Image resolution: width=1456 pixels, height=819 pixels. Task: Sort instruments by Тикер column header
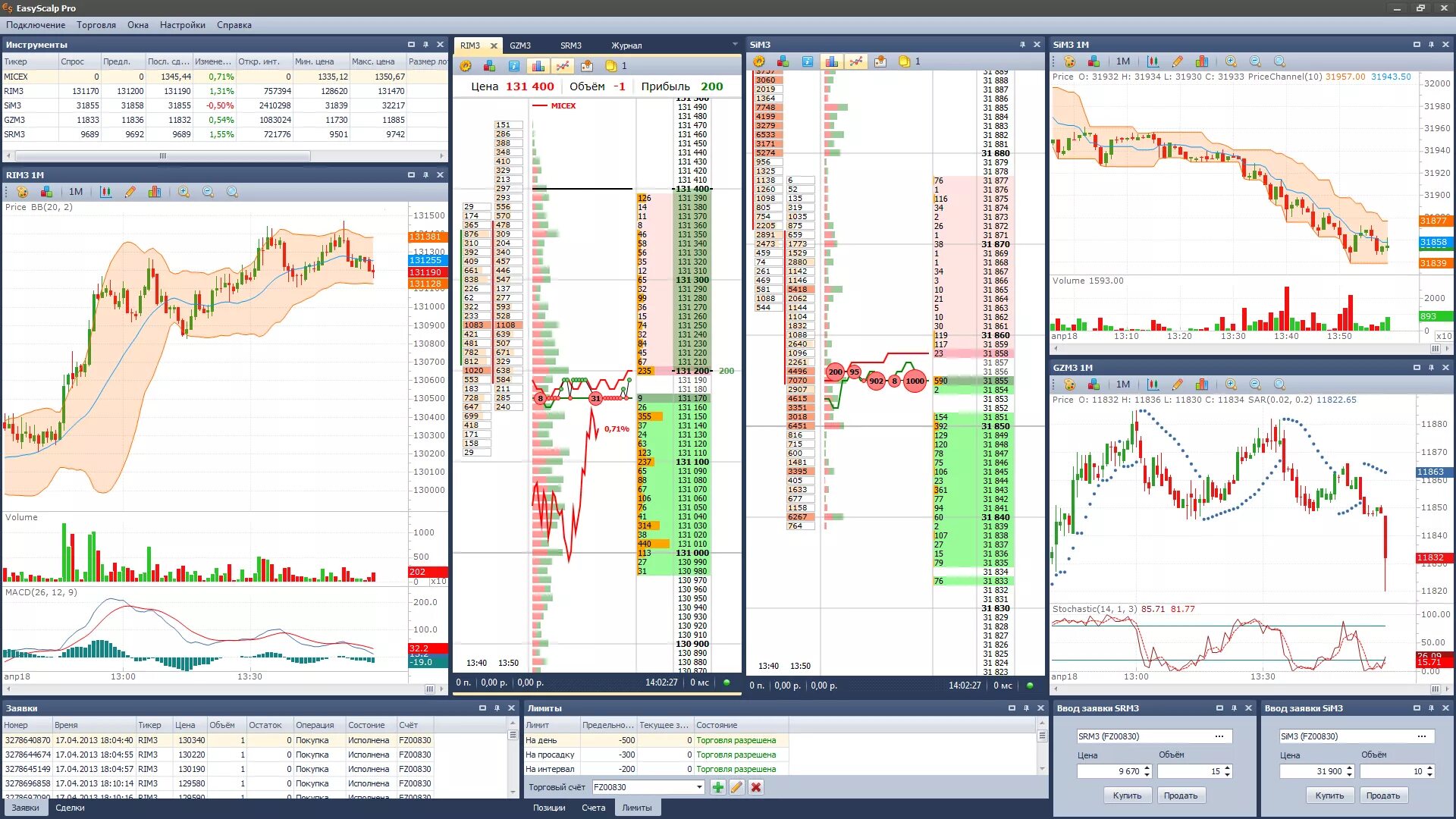30,61
